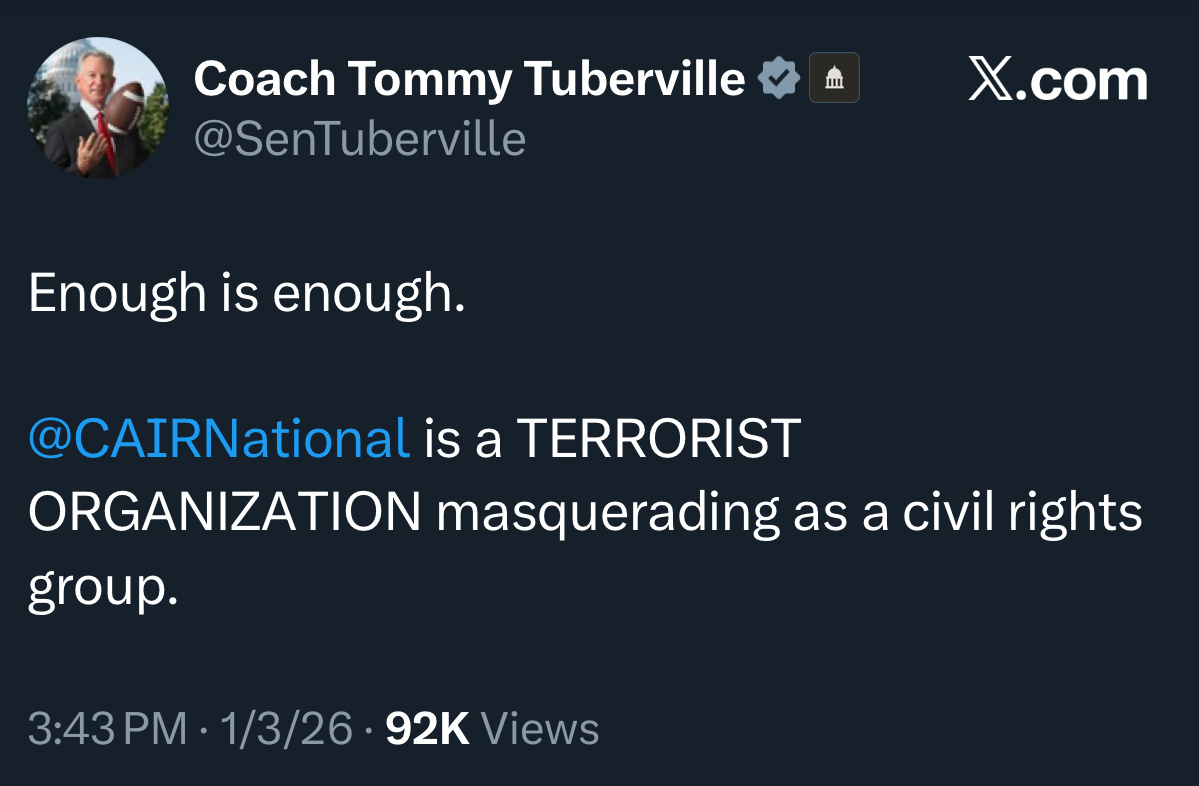1199x786 pixels.
Task: Click the word 'masquerading' in tweet
Action: (607, 513)
